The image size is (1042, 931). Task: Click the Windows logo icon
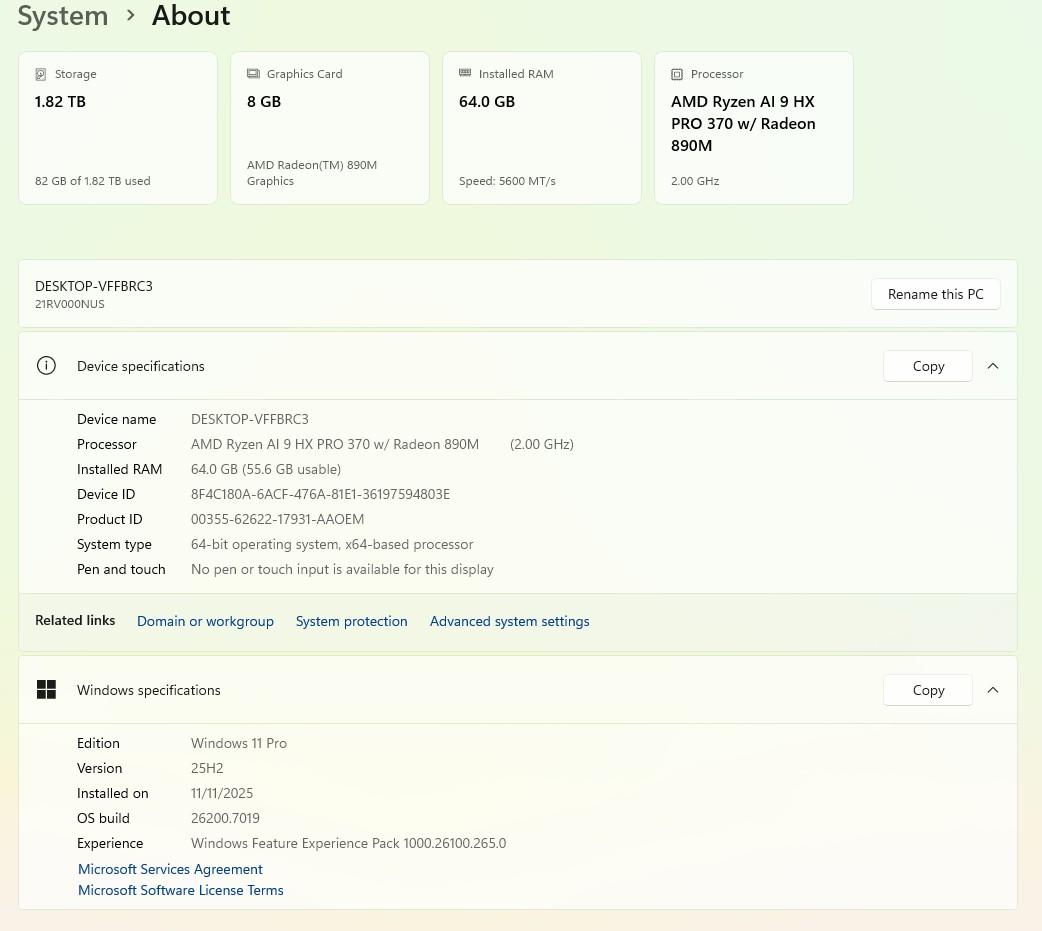(46, 690)
